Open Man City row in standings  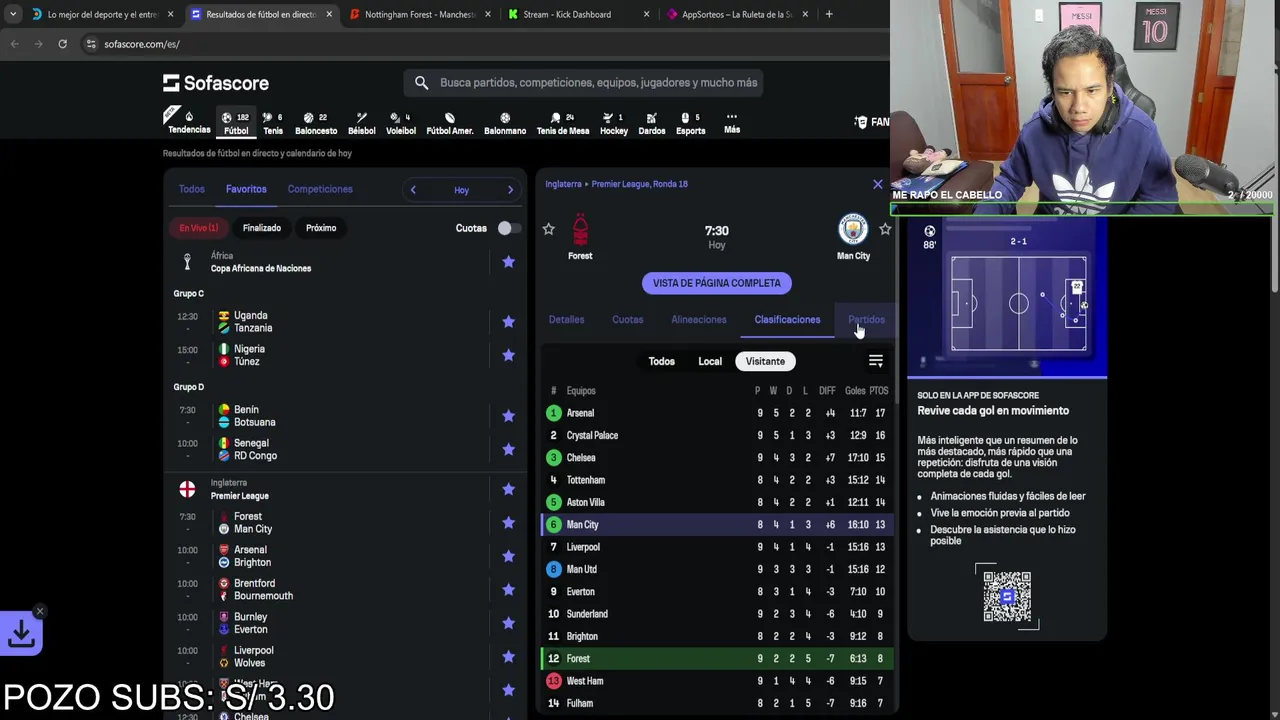717,525
